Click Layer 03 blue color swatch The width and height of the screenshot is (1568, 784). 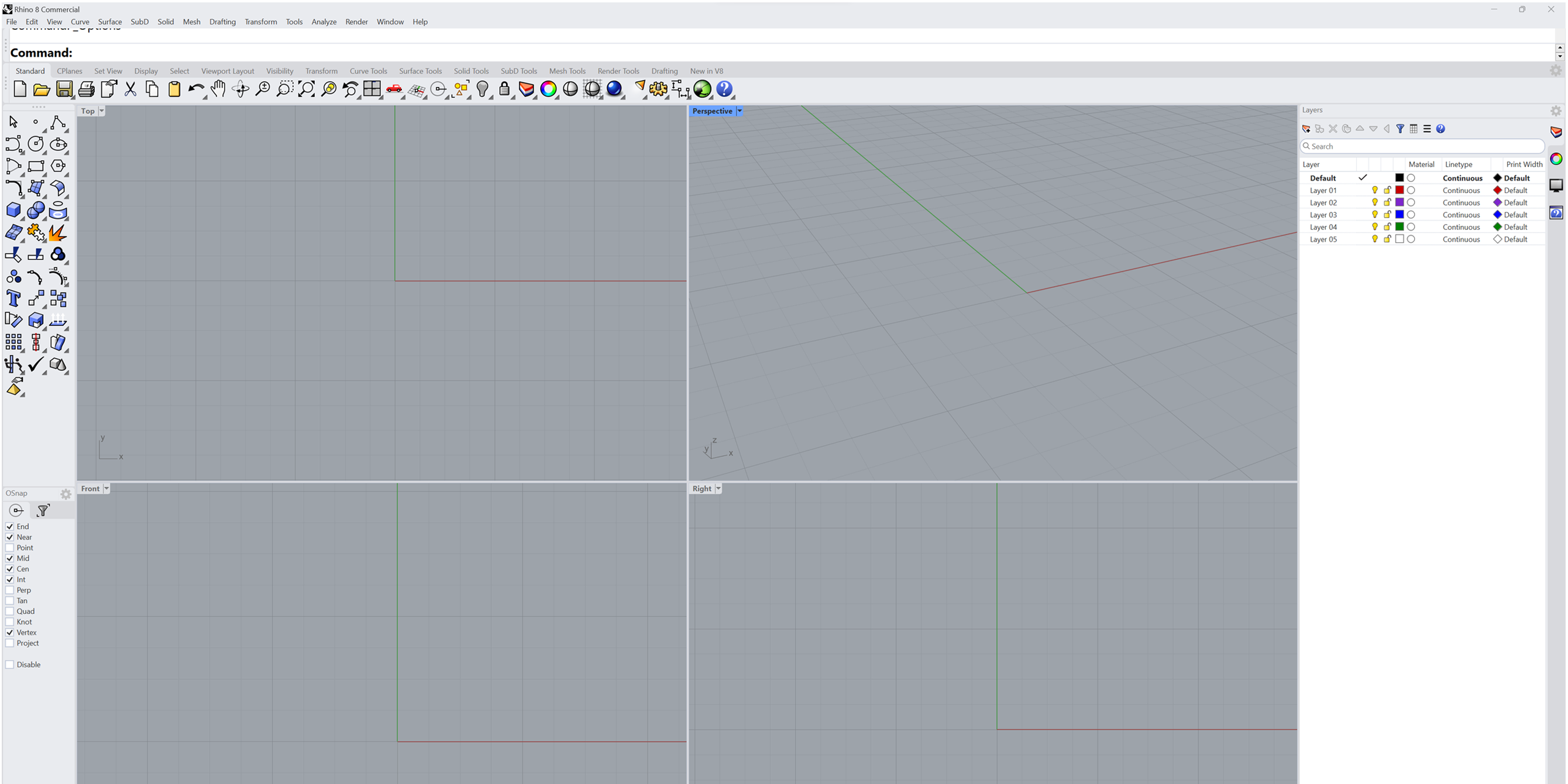click(1399, 215)
